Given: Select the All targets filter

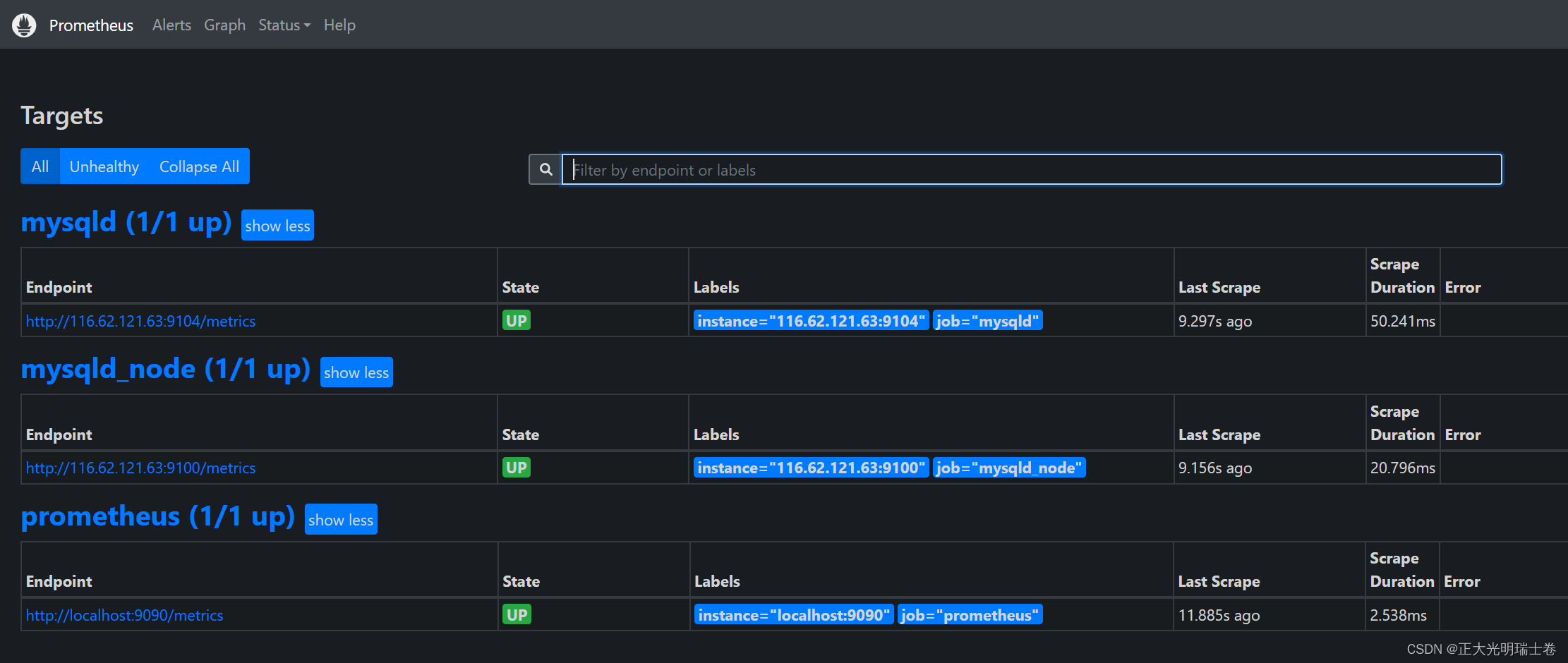Looking at the screenshot, I should (40, 166).
